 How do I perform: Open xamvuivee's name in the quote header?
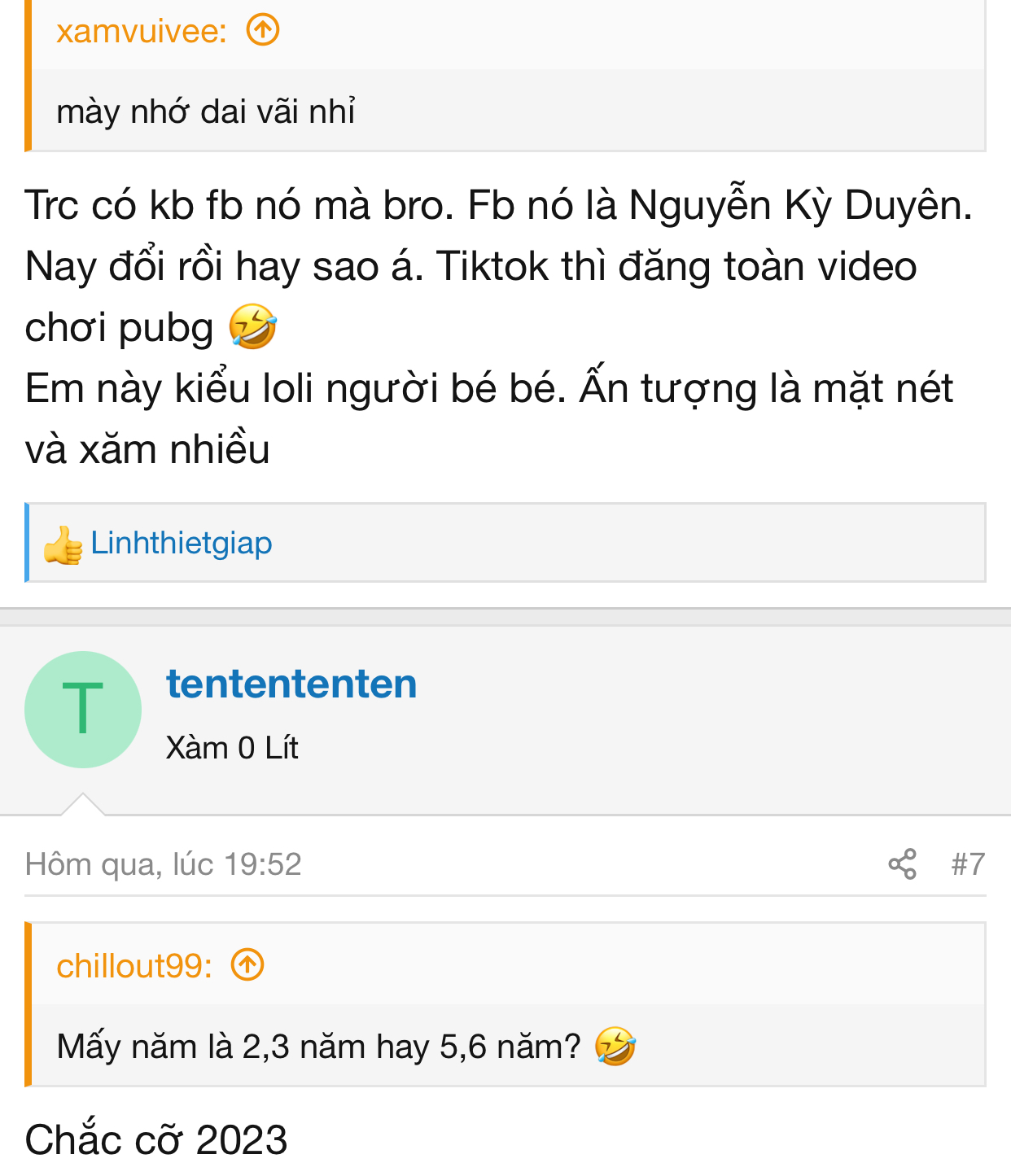tap(141, 31)
